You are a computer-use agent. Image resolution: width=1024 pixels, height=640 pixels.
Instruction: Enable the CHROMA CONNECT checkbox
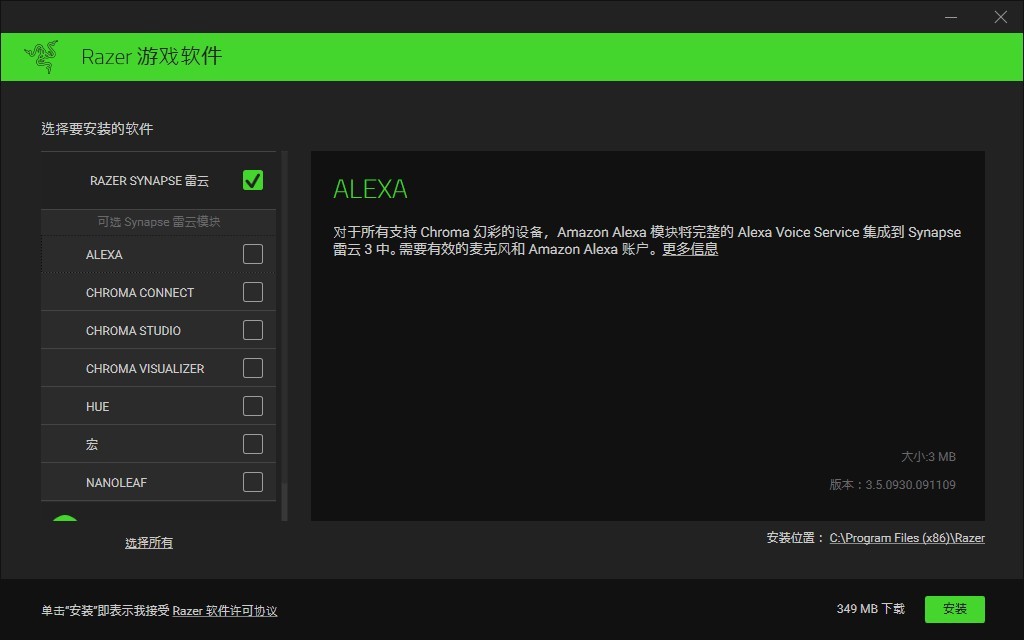(x=252, y=292)
